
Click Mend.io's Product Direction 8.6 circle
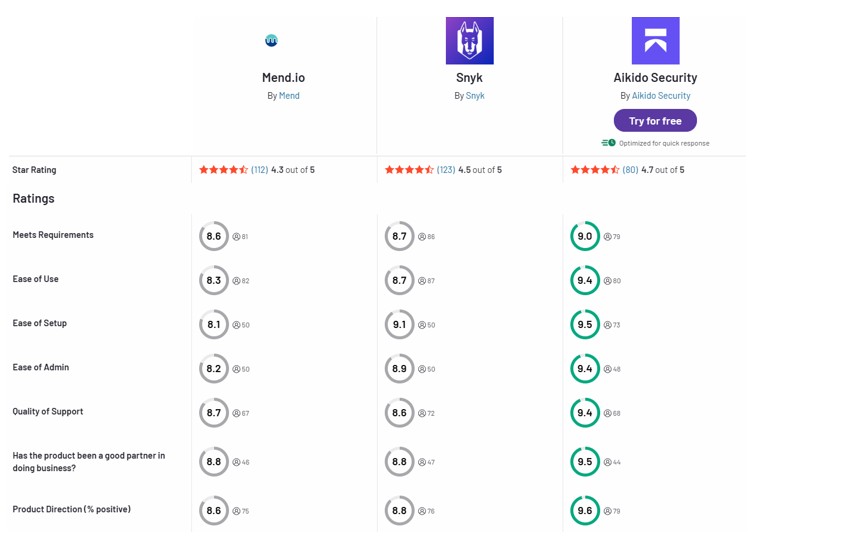pos(214,510)
